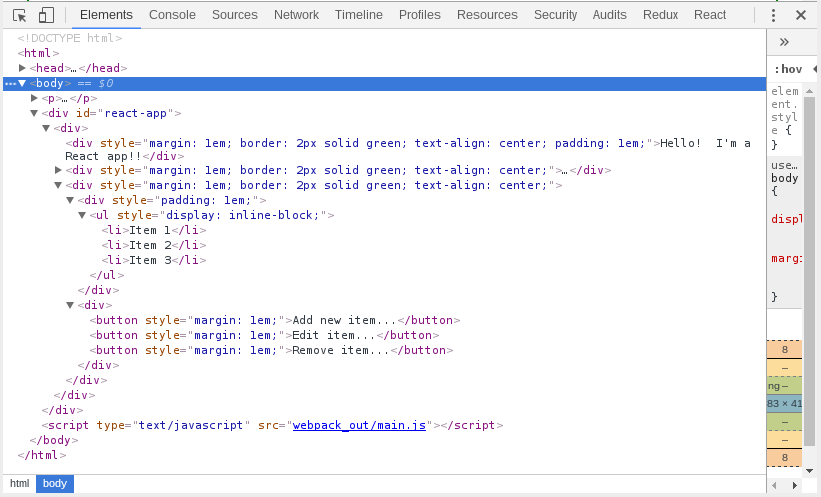Collapse the ul inline-block list node
Screen dimensions: 821x497
(82, 215)
